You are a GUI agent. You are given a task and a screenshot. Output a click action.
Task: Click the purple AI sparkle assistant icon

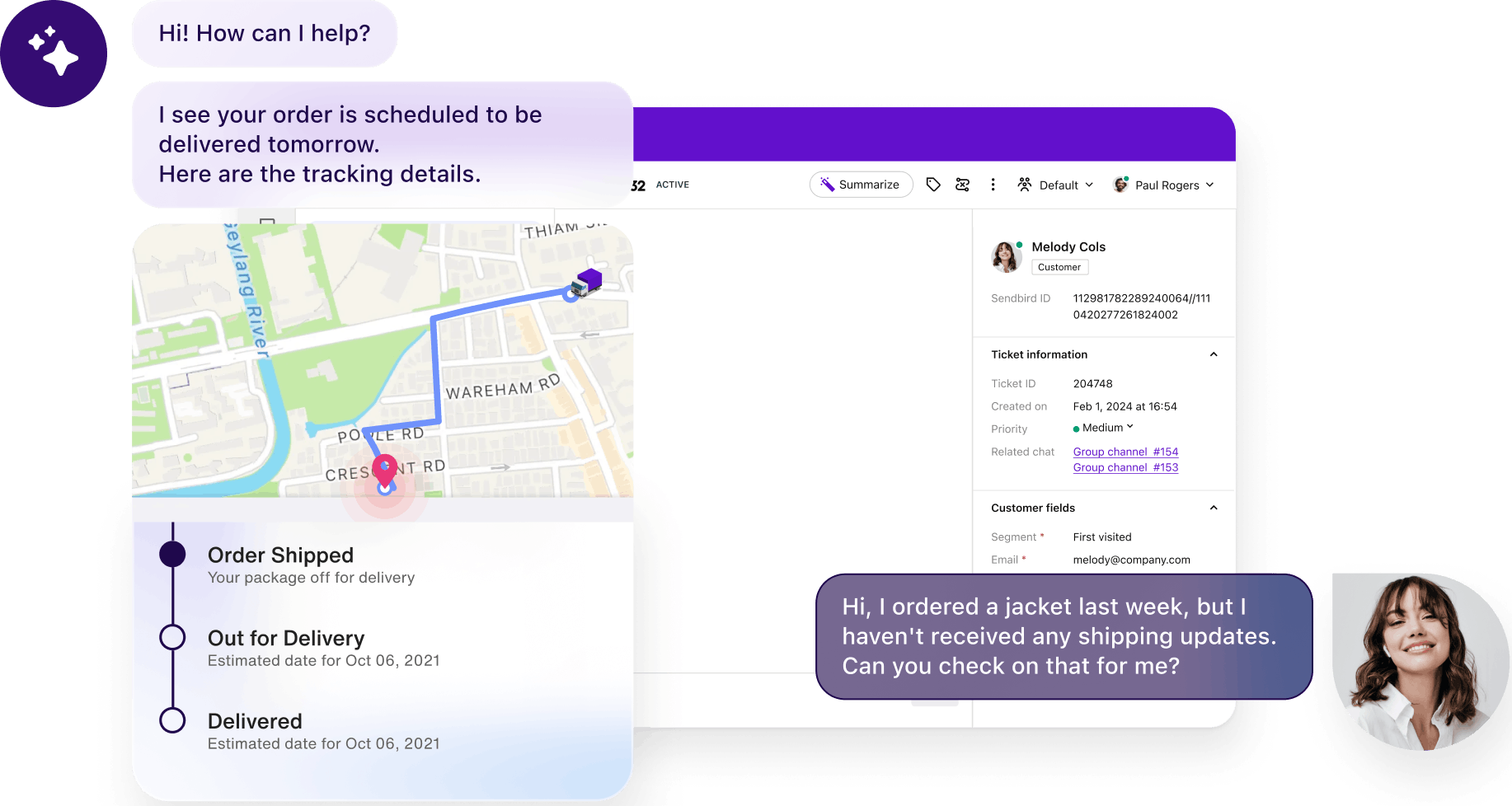point(54,54)
